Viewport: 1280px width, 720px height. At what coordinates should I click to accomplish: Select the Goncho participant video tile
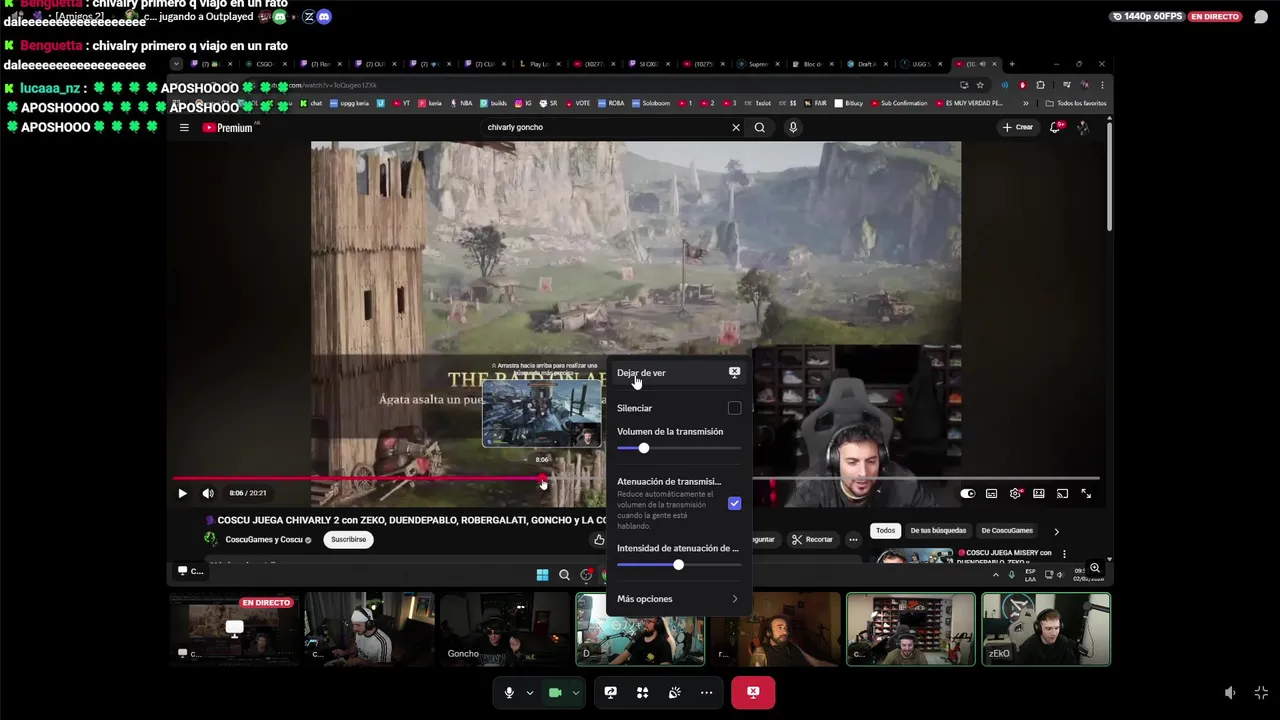tap(504, 629)
